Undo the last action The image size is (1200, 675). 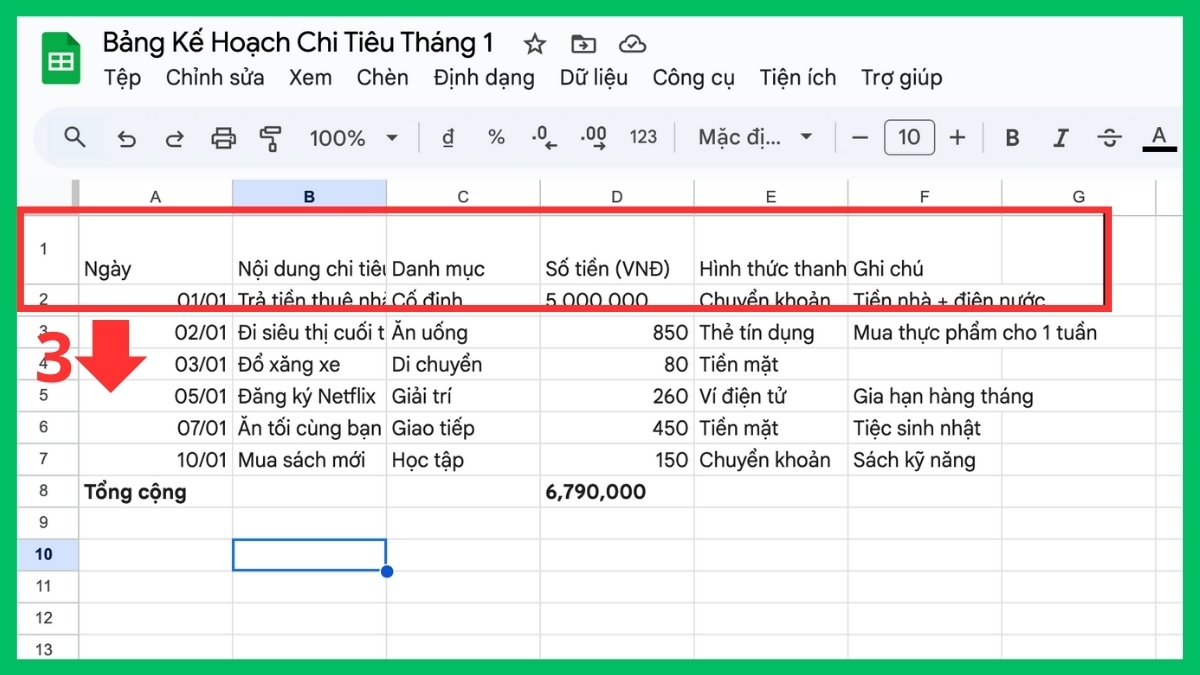coord(126,137)
